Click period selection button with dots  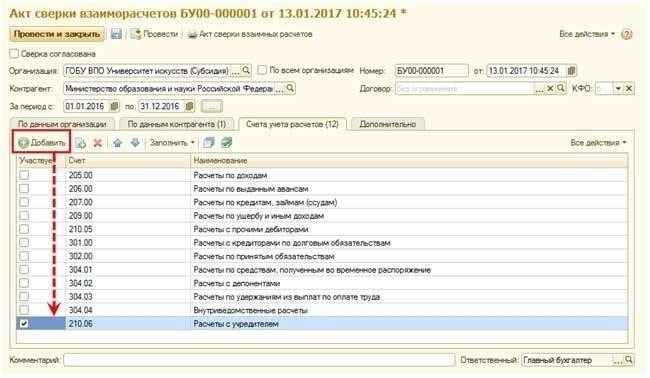point(212,107)
